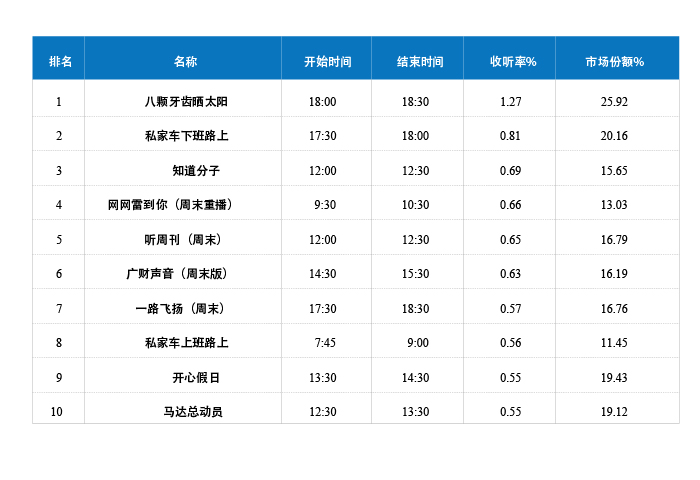700x480 pixels.
Task: Click the market share value 13.03
Action: pos(614,205)
